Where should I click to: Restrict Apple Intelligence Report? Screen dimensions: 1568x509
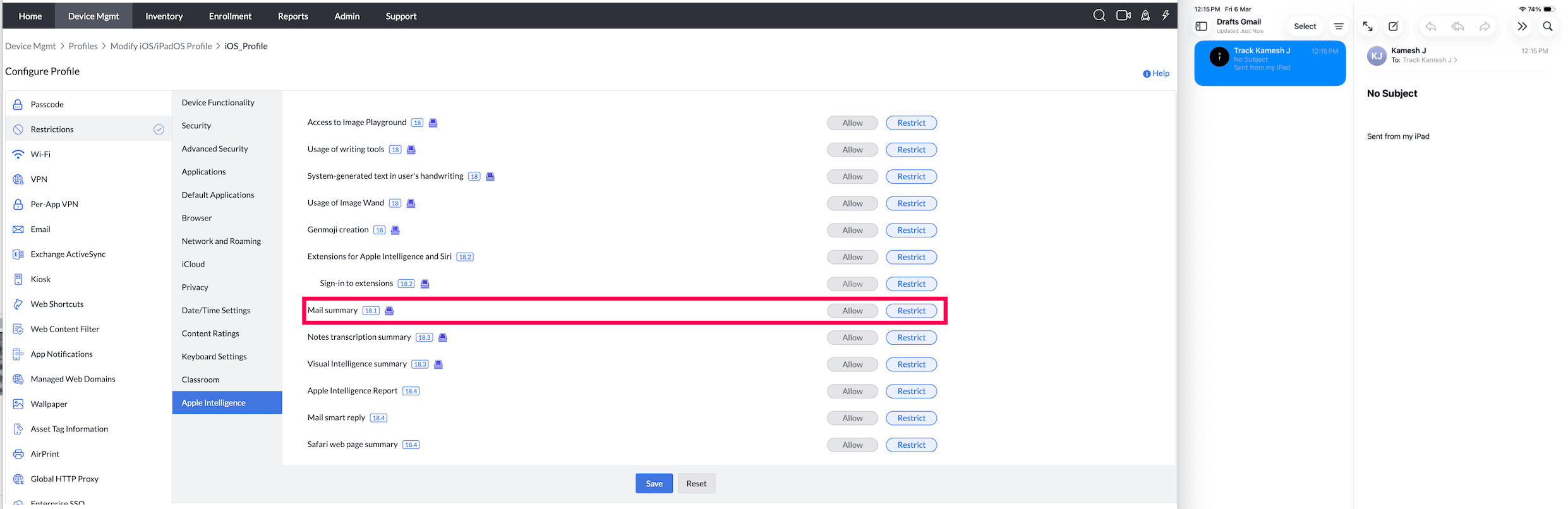coord(911,392)
